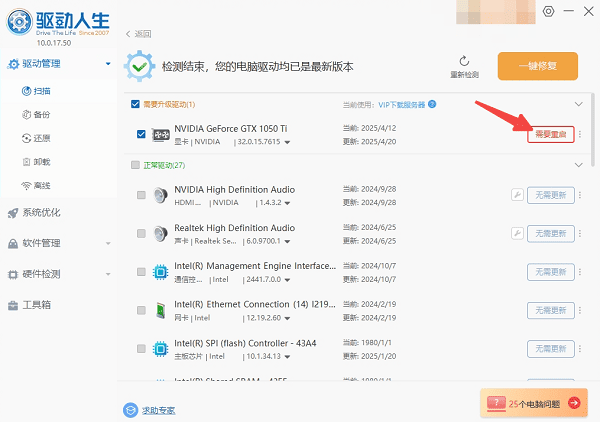The height and width of the screenshot is (422, 600).
Task: Uncheck the NVIDIA GeForce GTX 1050 Ti checkbox
Action: tap(141, 134)
